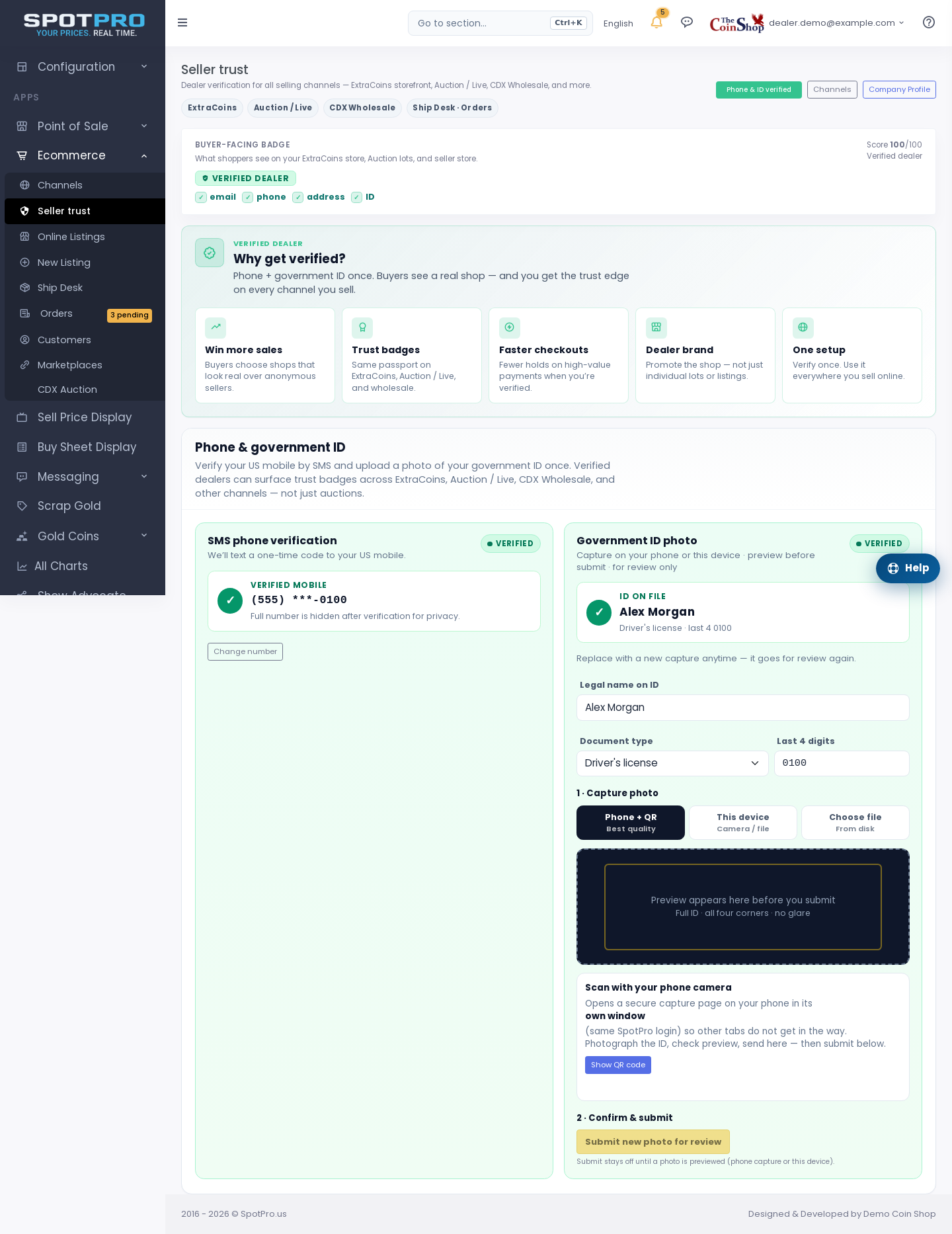Screen dimensions: 952x1234
Task: Select the CDX Wholesale pill
Action: coord(362,108)
